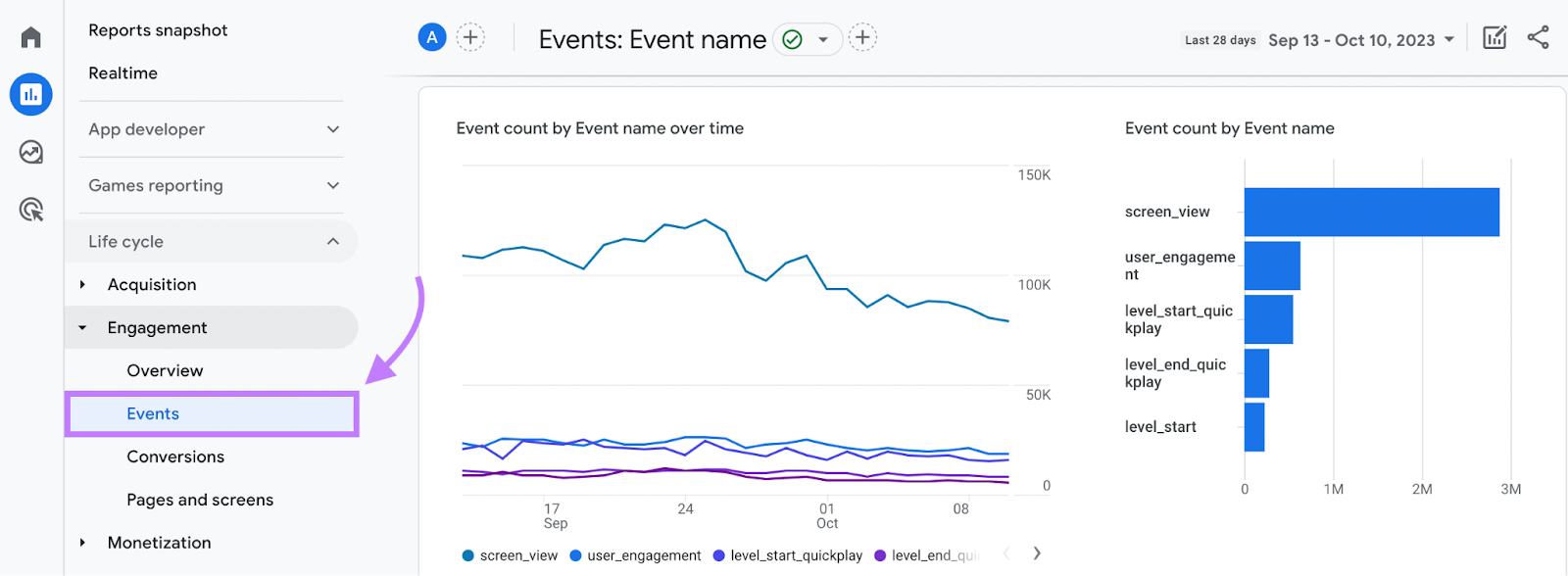Open Pages and screens report
1568x576 pixels.
coord(200,500)
